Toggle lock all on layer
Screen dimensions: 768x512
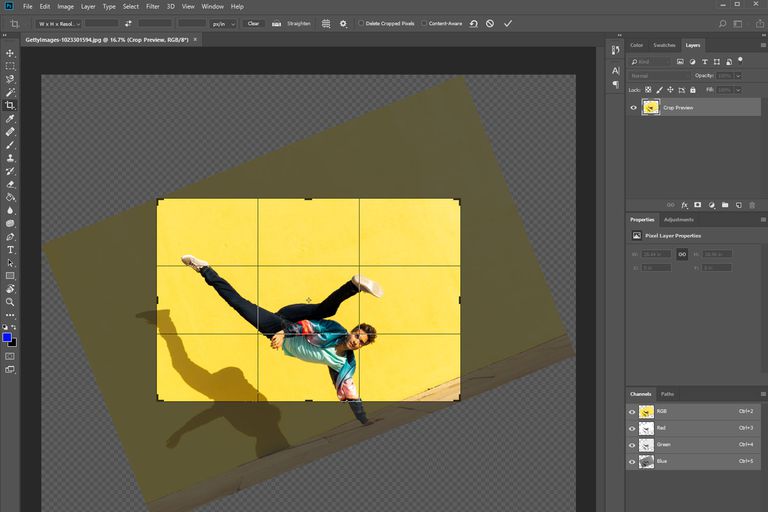point(693,90)
